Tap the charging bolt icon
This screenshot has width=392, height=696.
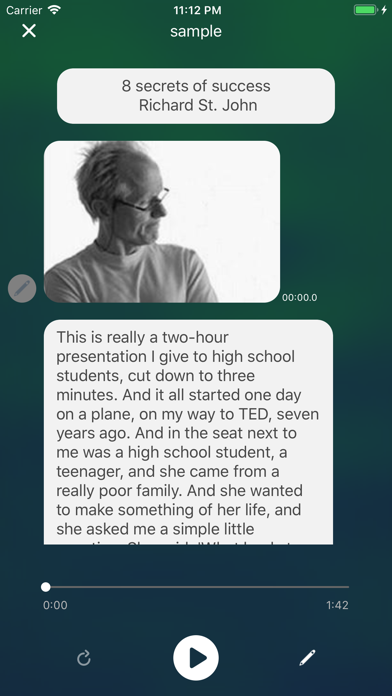point(384,10)
